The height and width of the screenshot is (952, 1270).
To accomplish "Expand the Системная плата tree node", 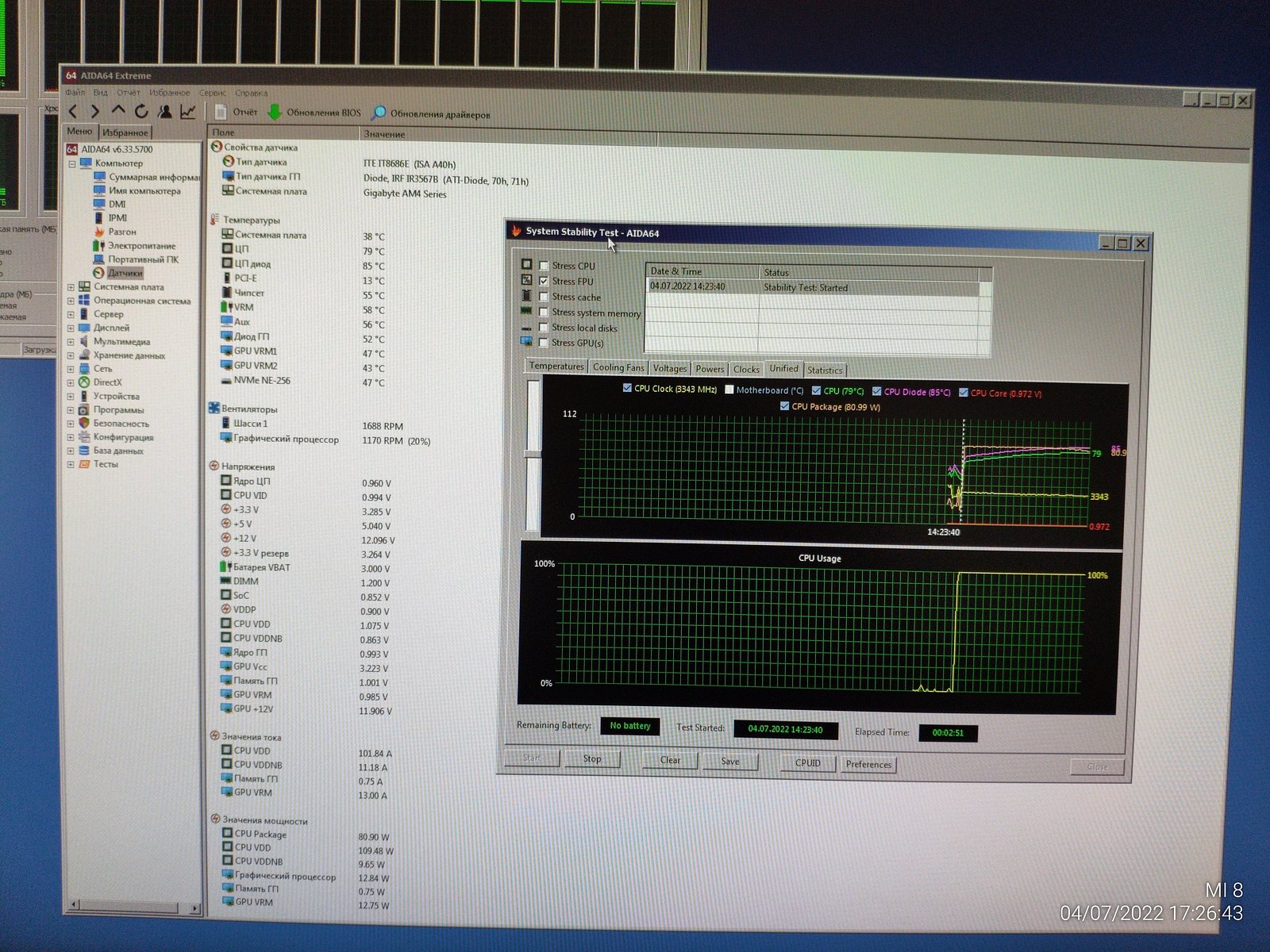I will pos(71,287).
